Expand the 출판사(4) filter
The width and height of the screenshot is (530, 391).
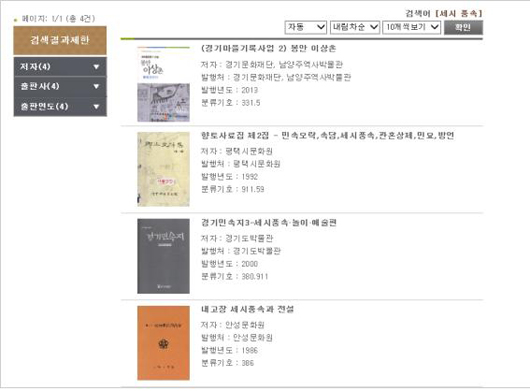60,87
